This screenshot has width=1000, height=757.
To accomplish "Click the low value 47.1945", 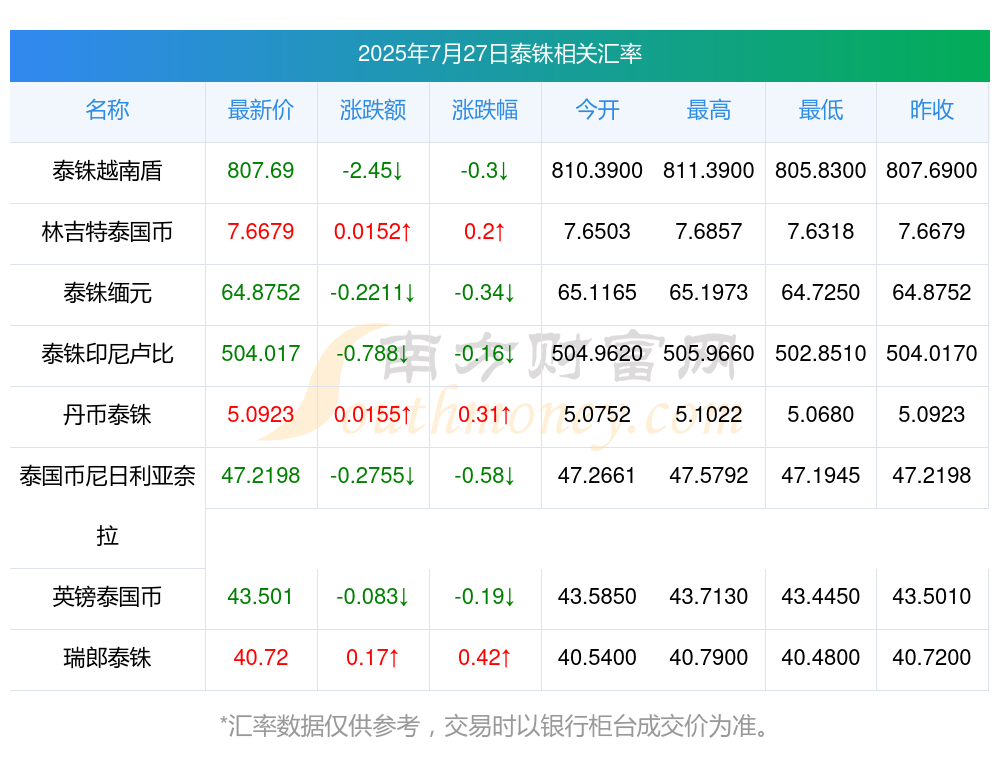I will pyautogui.click(x=821, y=476).
